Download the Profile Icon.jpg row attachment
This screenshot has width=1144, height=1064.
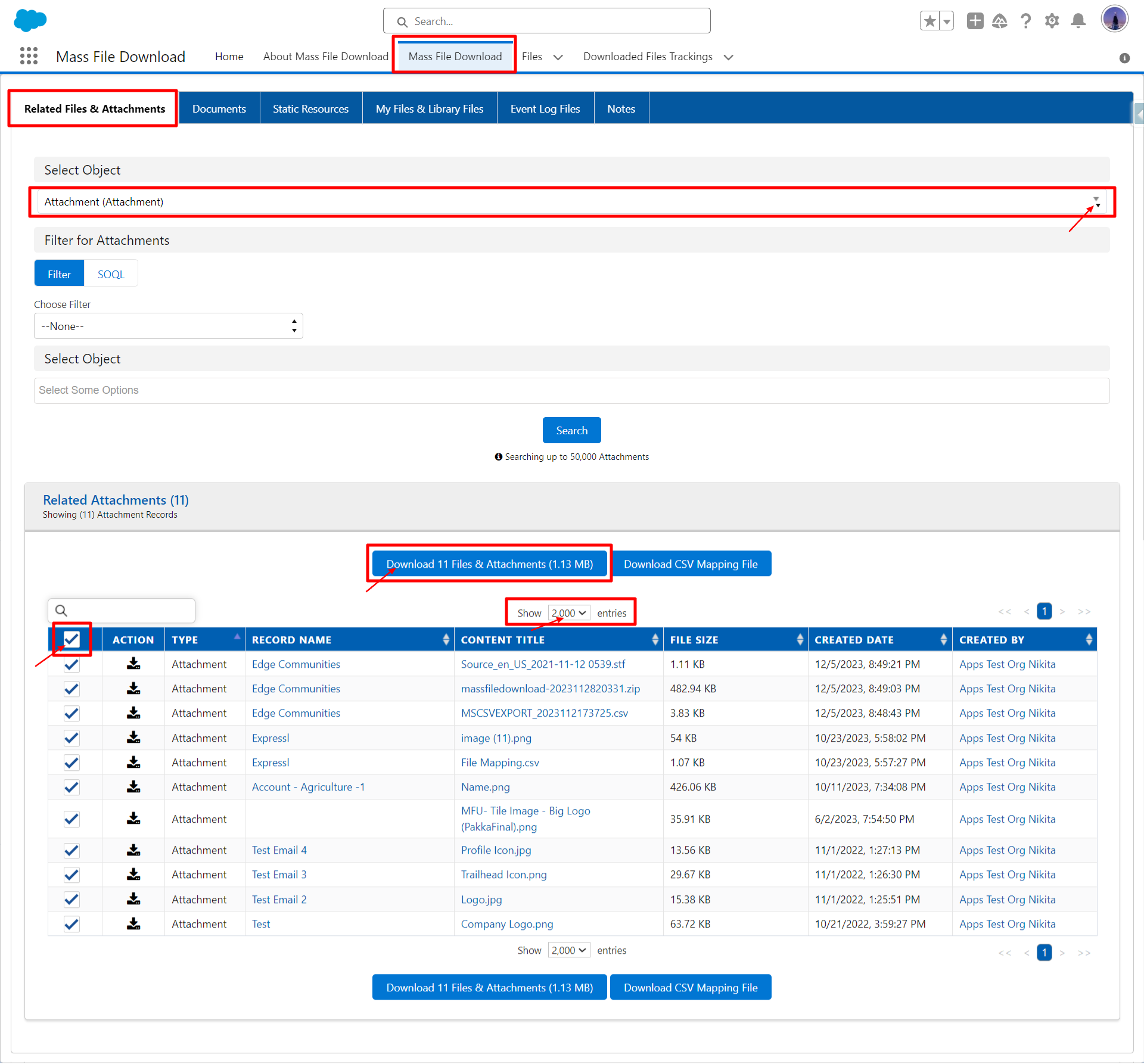point(133,850)
